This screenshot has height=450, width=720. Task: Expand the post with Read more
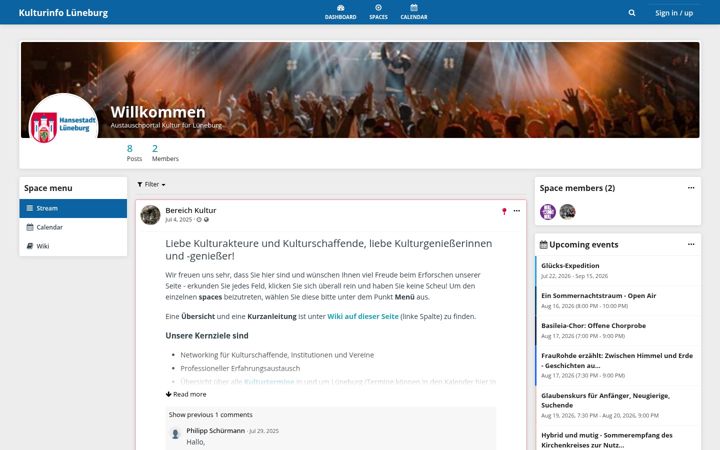click(x=186, y=394)
